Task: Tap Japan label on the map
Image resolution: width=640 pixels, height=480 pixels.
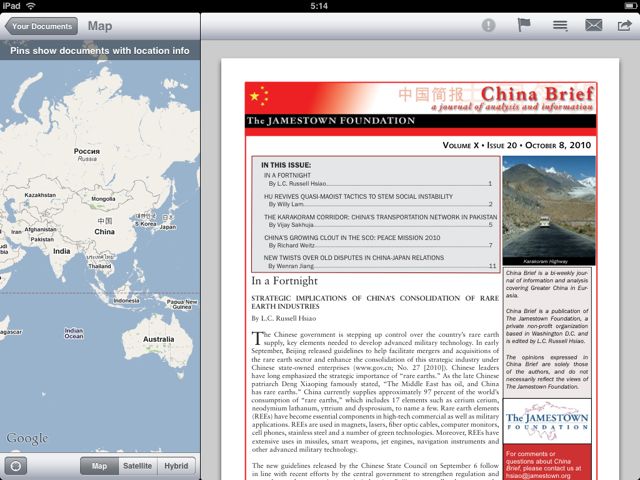Action: (168, 227)
